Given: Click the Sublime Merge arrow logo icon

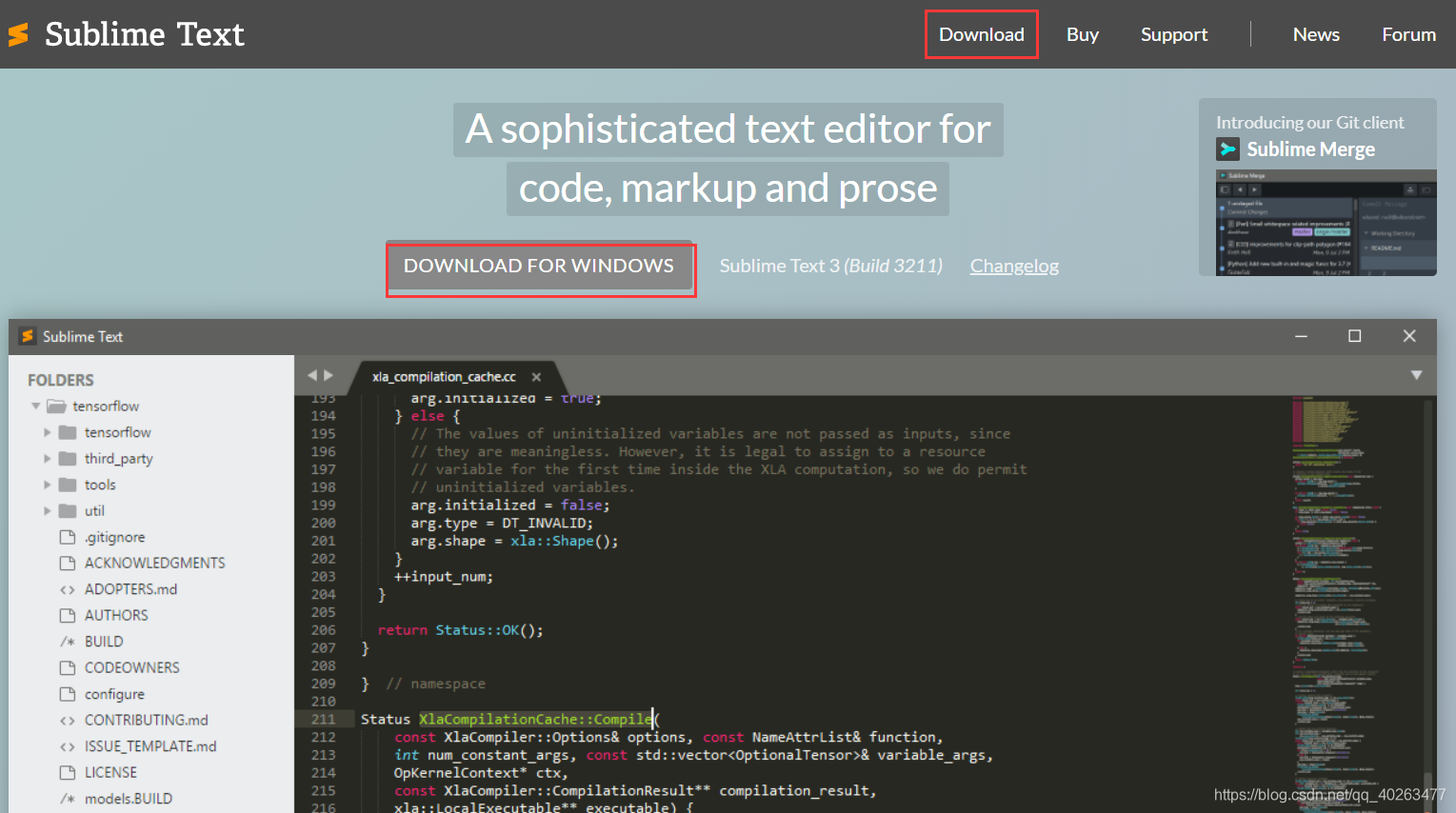Looking at the screenshot, I should [x=1227, y=149].
